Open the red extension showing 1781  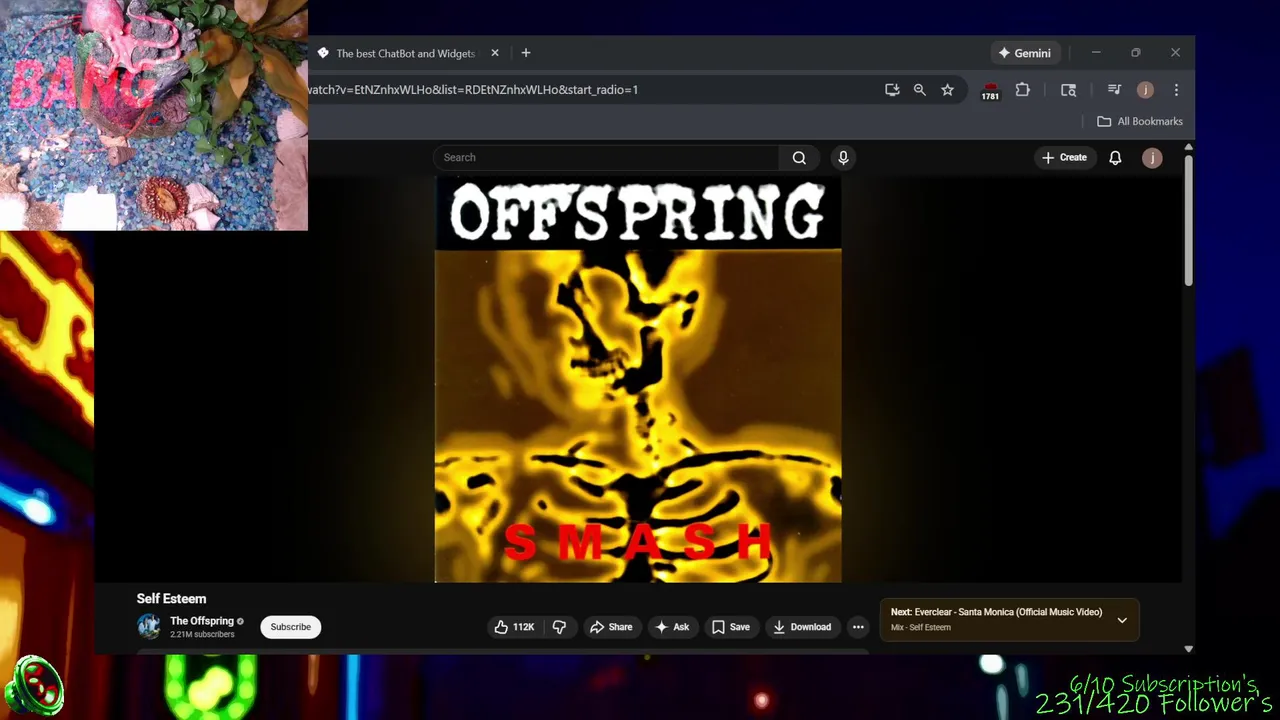click(x=990, y=91)
